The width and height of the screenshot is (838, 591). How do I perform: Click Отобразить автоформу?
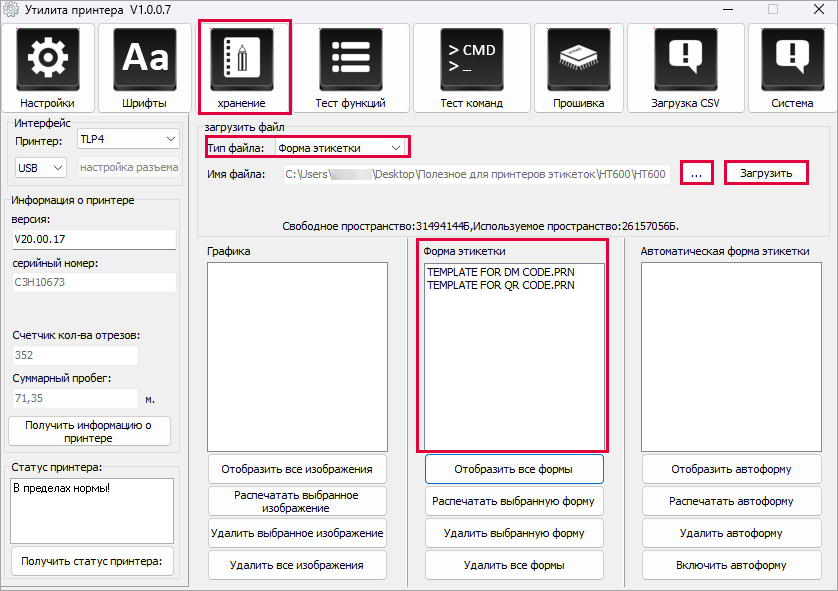coord(732,469)
